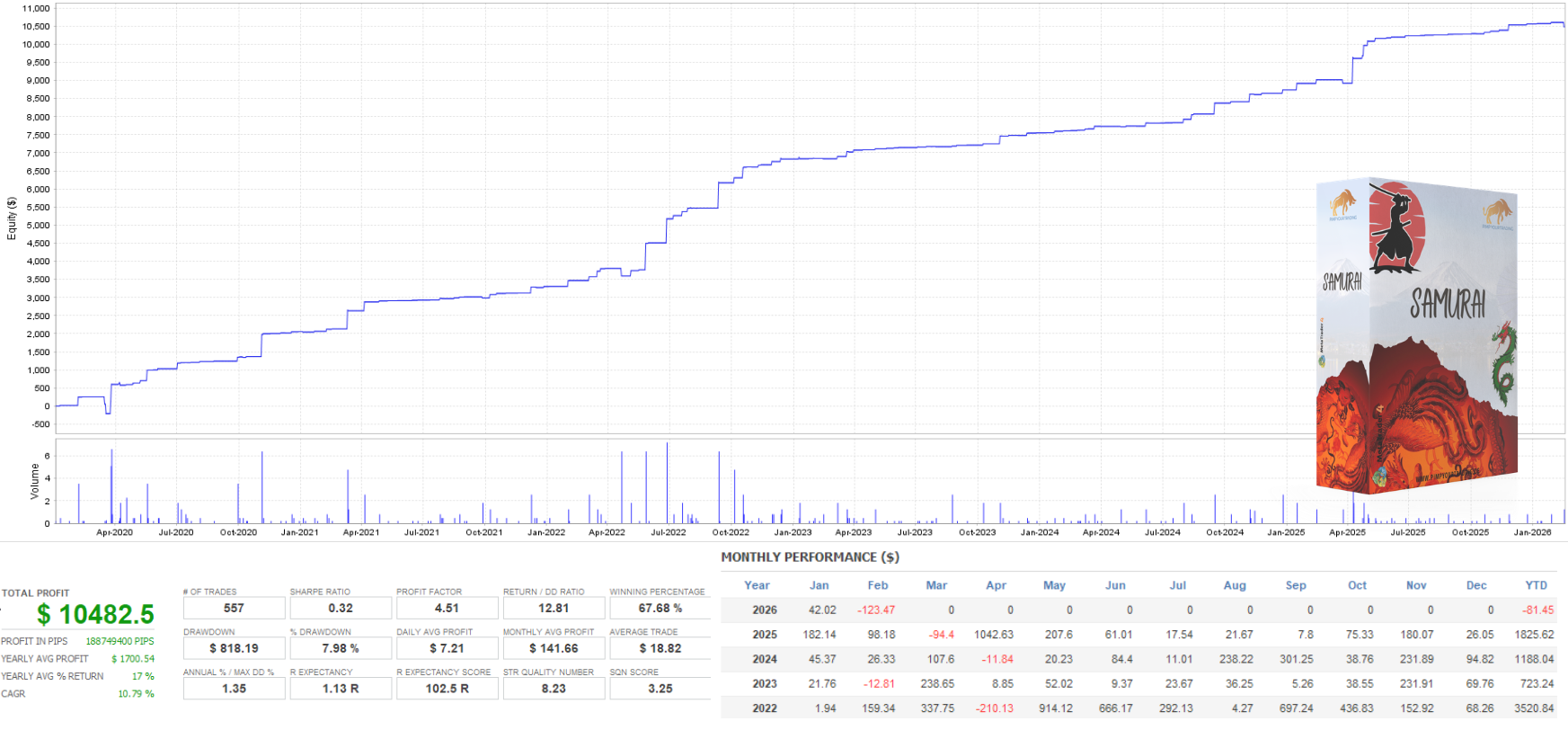Screen dimensions: 1568x739
Task: Select the 2025 row in Monthly Performance
Action: 765,635
